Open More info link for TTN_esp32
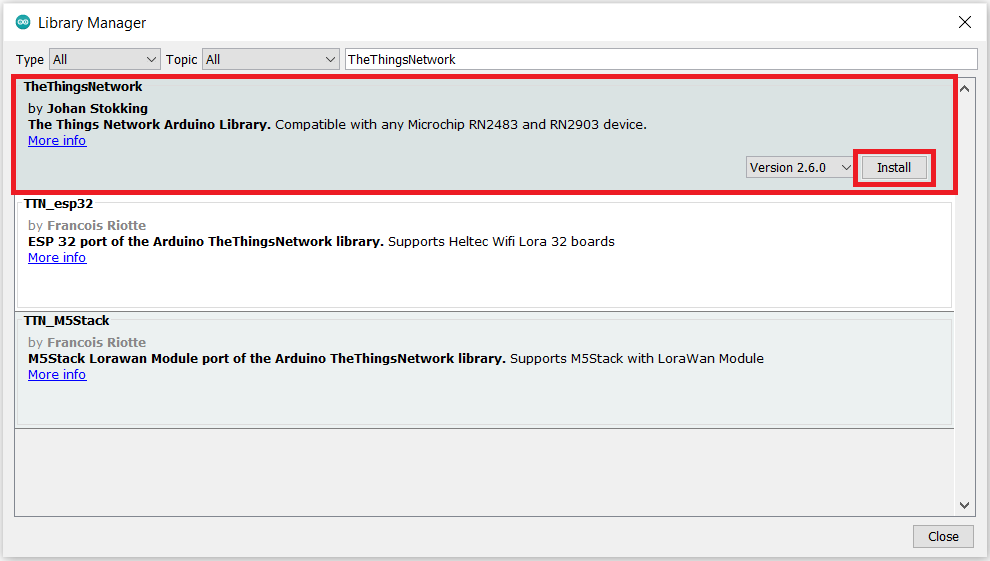The image size is (990, 561). pos(57,257)
